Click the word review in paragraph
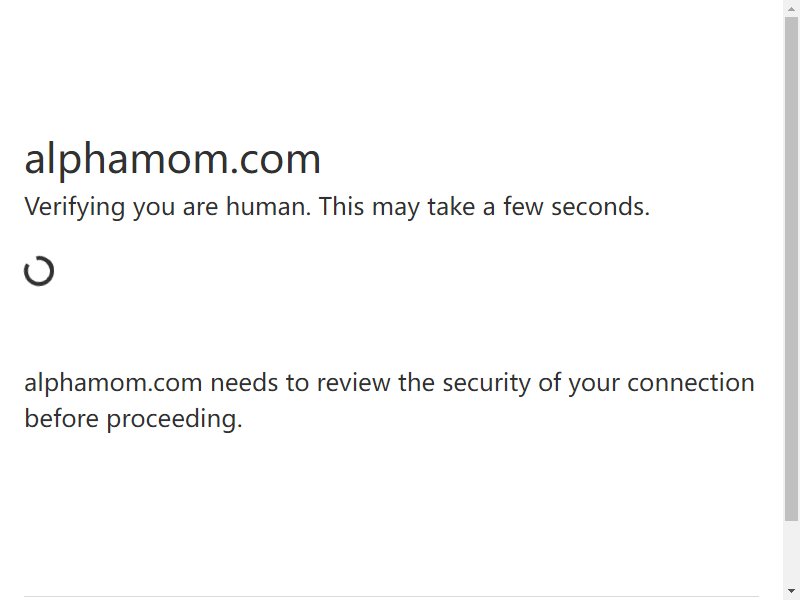The image size is (800, 600). [354, 383]
